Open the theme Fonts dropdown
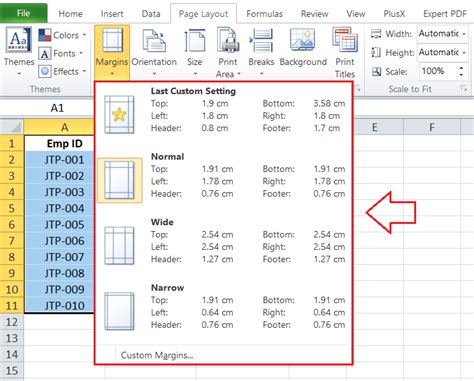The height and width of the screenshot is (381, 474). pos(61,53)
